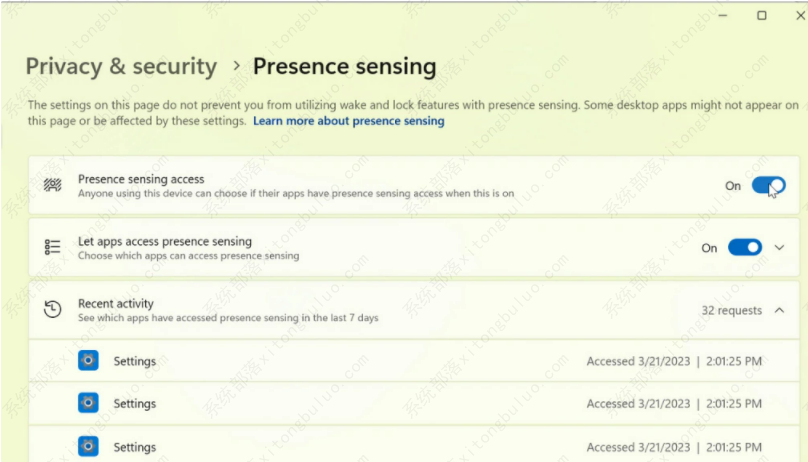Click the first Settings gear icon
808x462 pixels.
coord(88,361)
